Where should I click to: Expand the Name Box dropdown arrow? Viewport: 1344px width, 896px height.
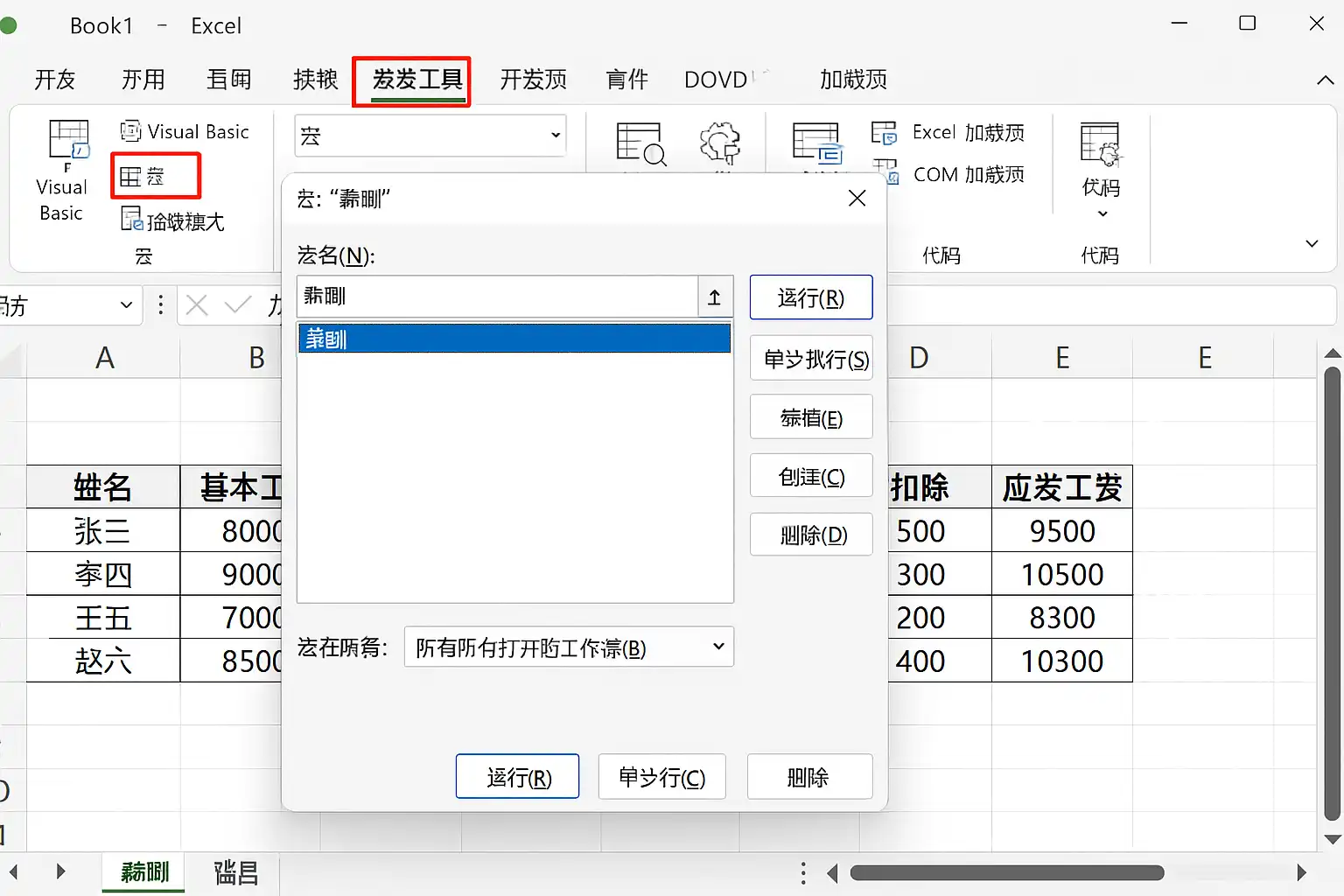(x=126, y=305)
